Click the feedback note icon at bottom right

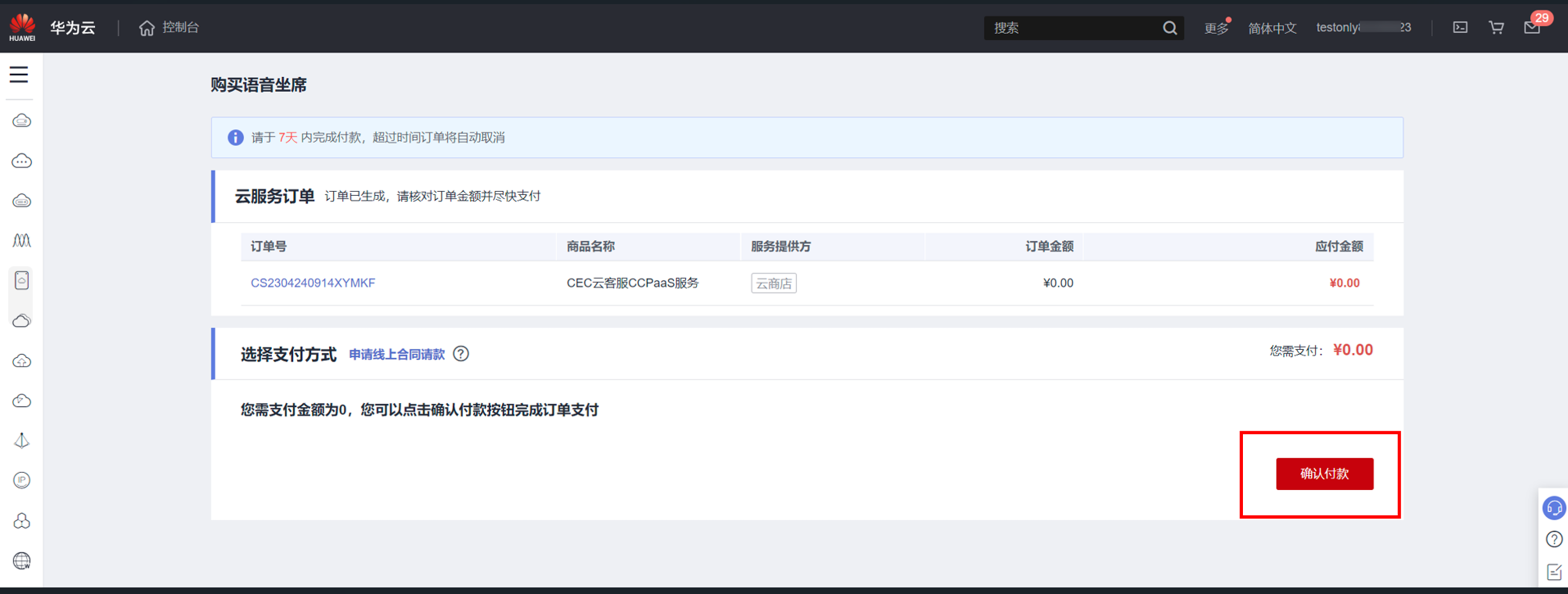[1553, 571]
